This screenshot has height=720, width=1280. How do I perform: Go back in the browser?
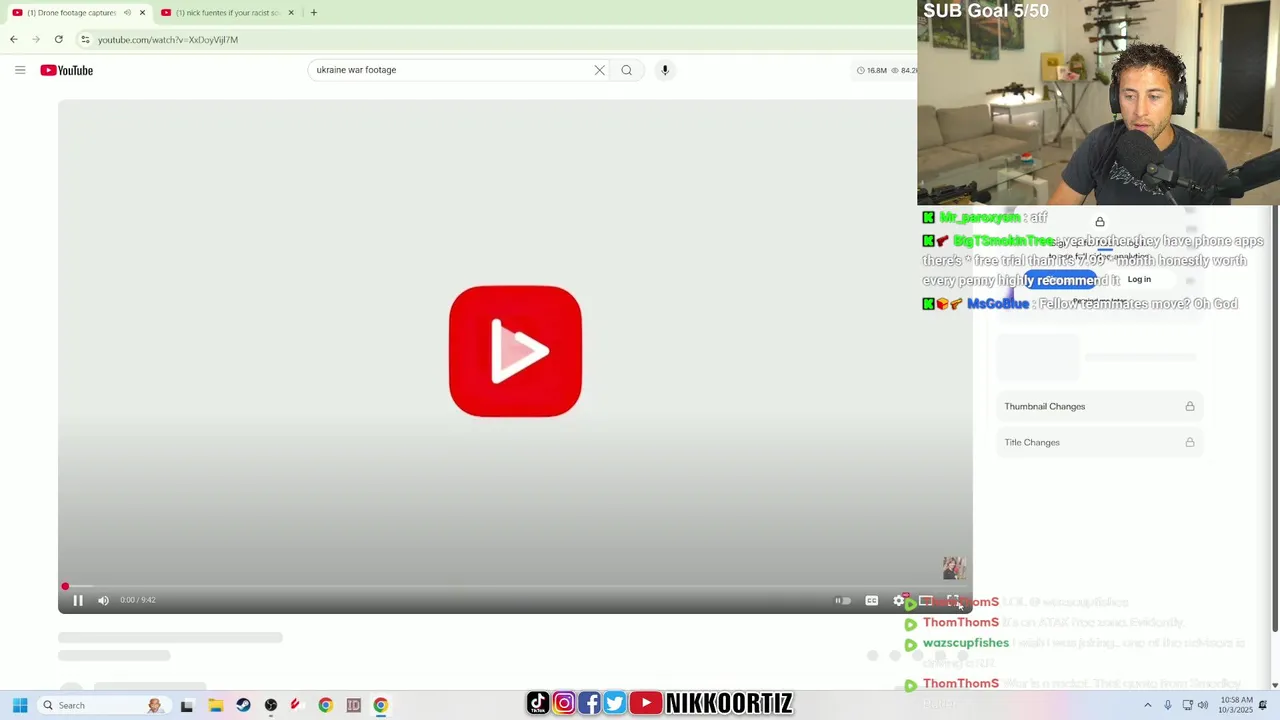14,40
